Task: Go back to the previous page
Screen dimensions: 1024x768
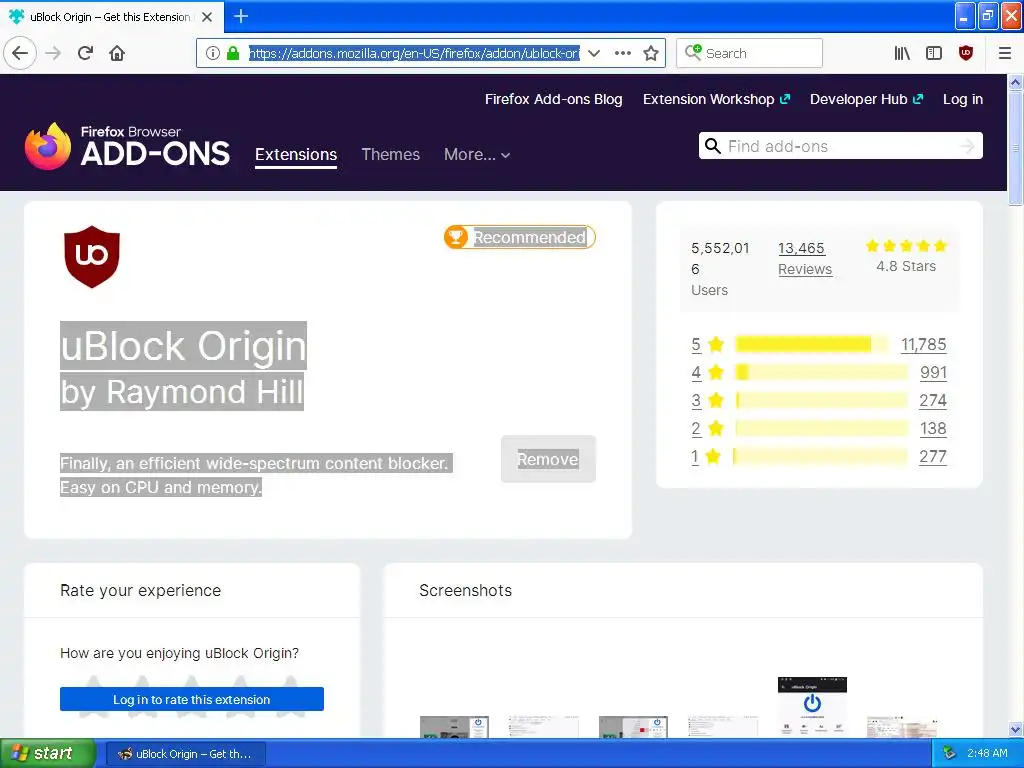Action: [20, 53]
